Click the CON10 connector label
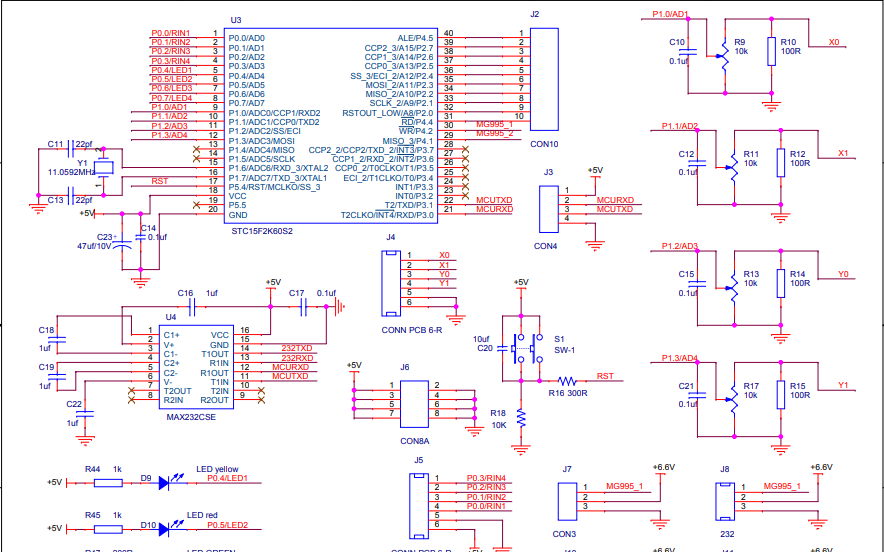The image size is (884, 552). tap(544, 144)
